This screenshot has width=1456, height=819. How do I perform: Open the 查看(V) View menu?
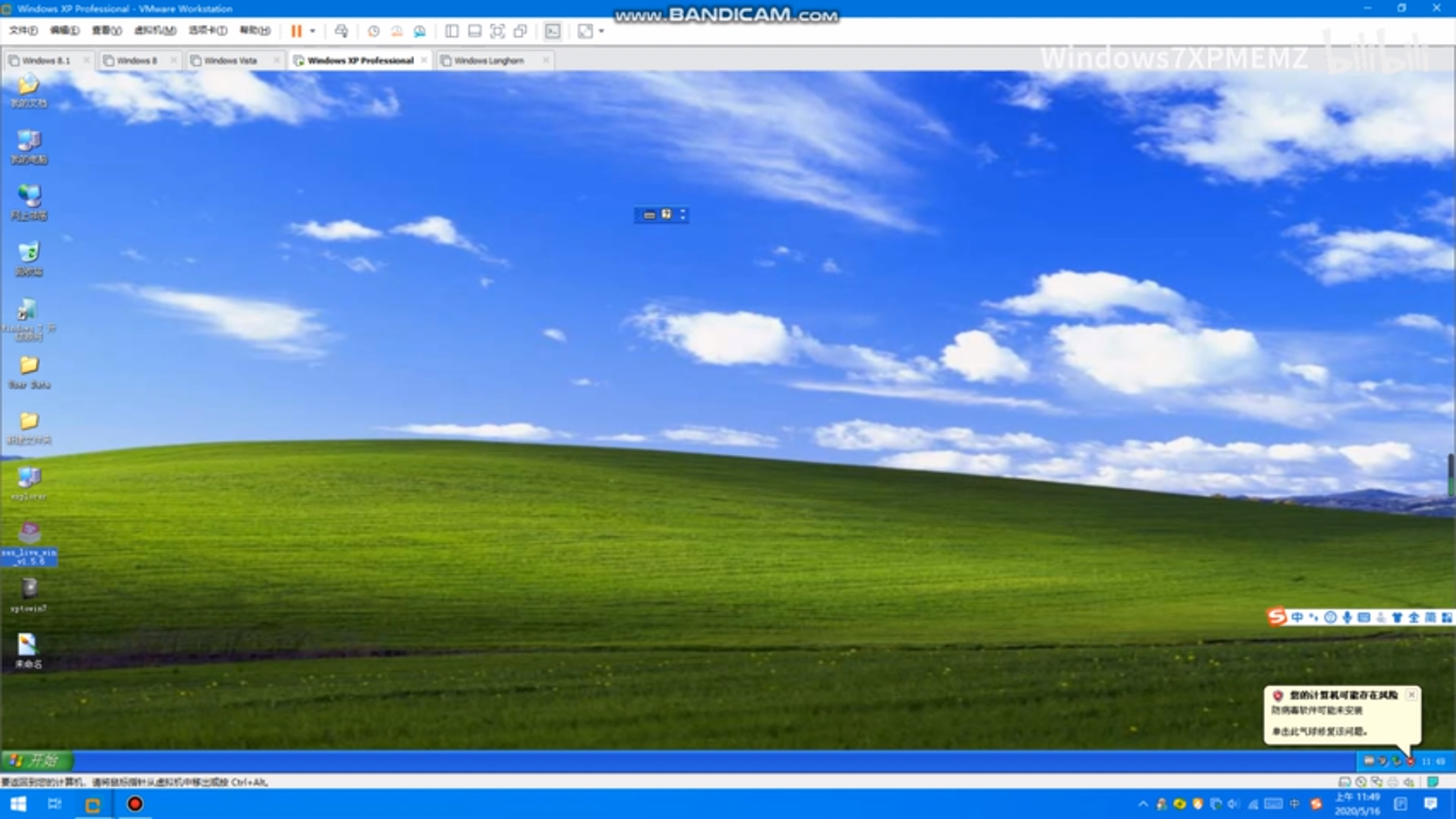click(x=106, y=30)
